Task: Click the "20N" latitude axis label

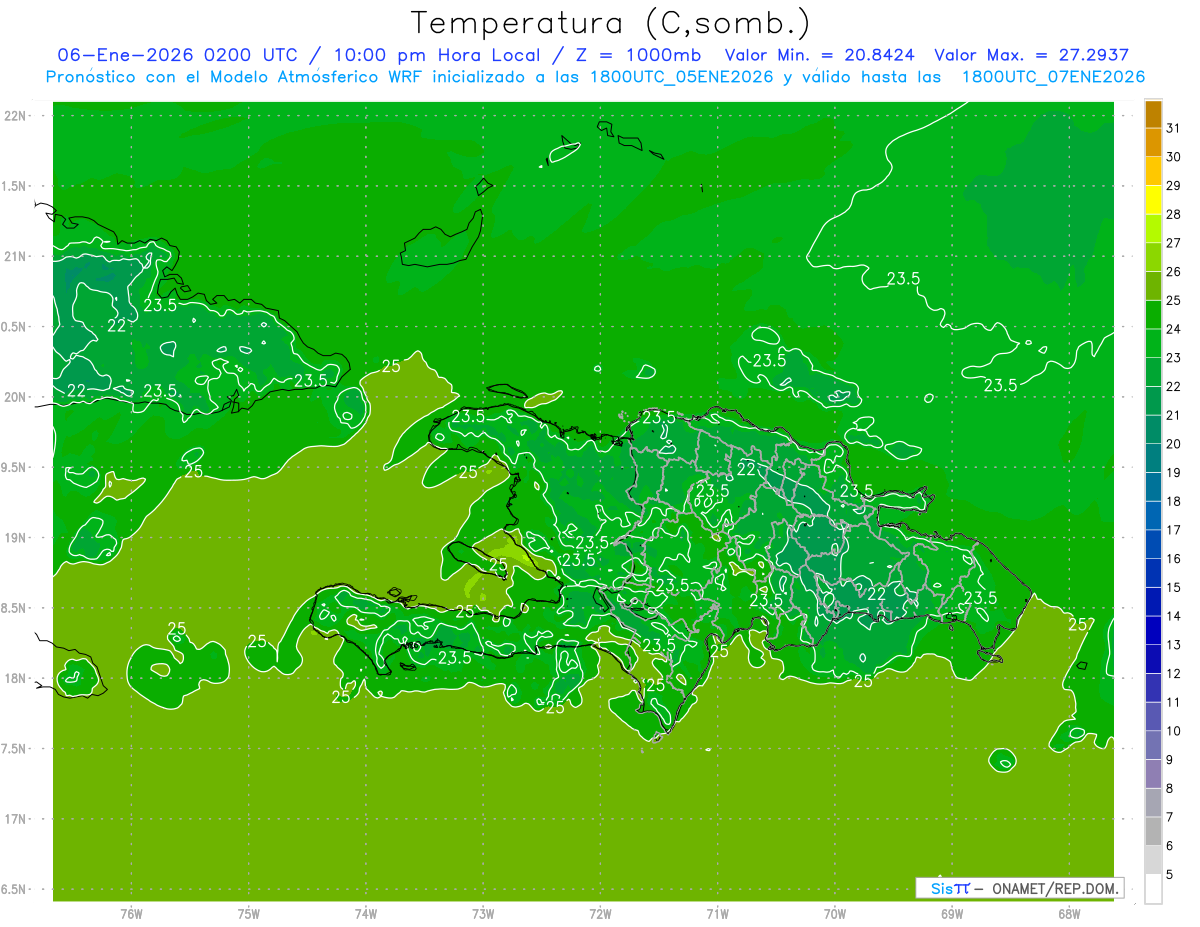Action: (x=17, y=397)
